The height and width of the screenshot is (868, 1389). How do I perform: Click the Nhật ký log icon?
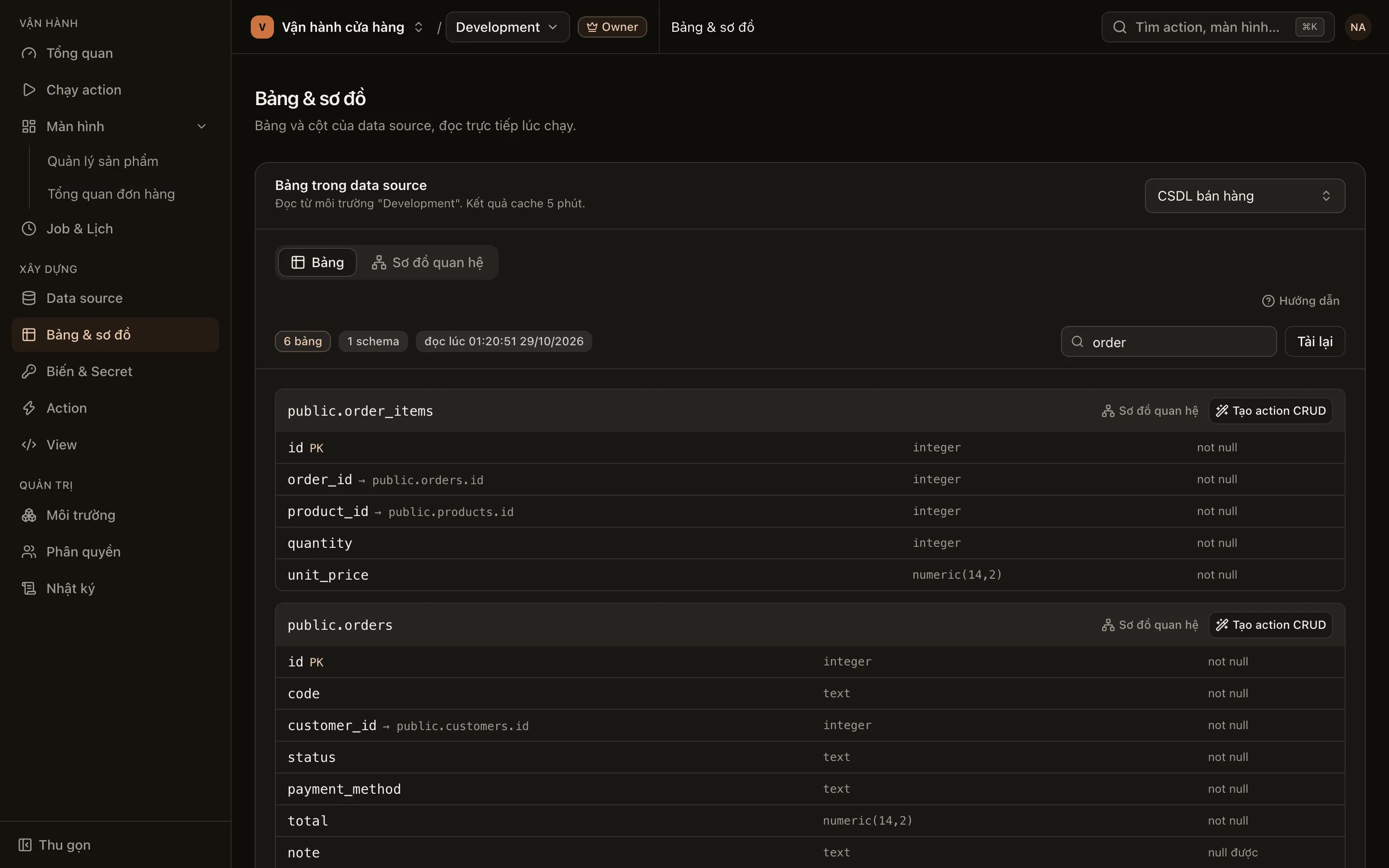point(29,588)
